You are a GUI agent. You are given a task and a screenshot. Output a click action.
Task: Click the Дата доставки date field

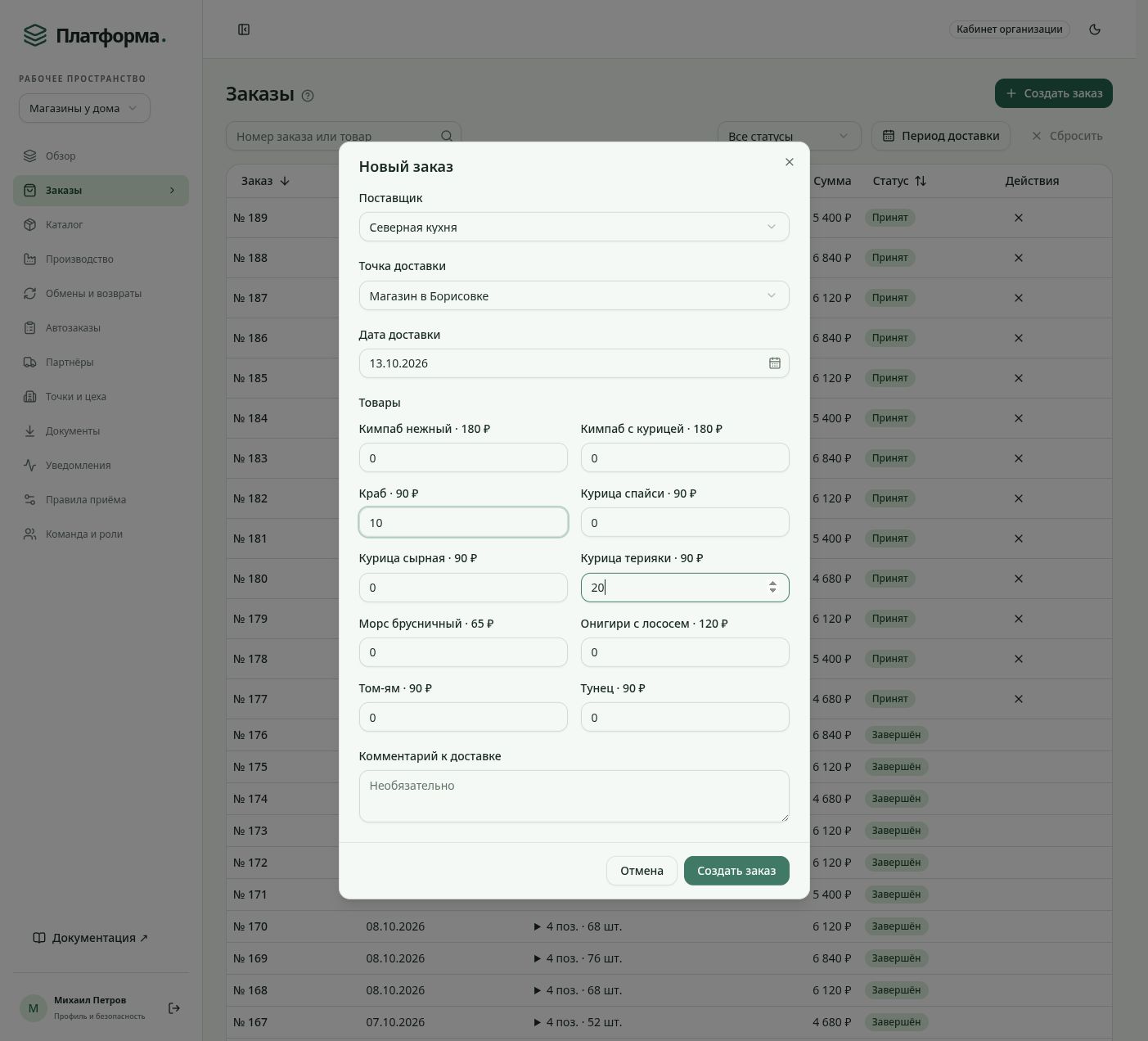click(x=574, y=363)
